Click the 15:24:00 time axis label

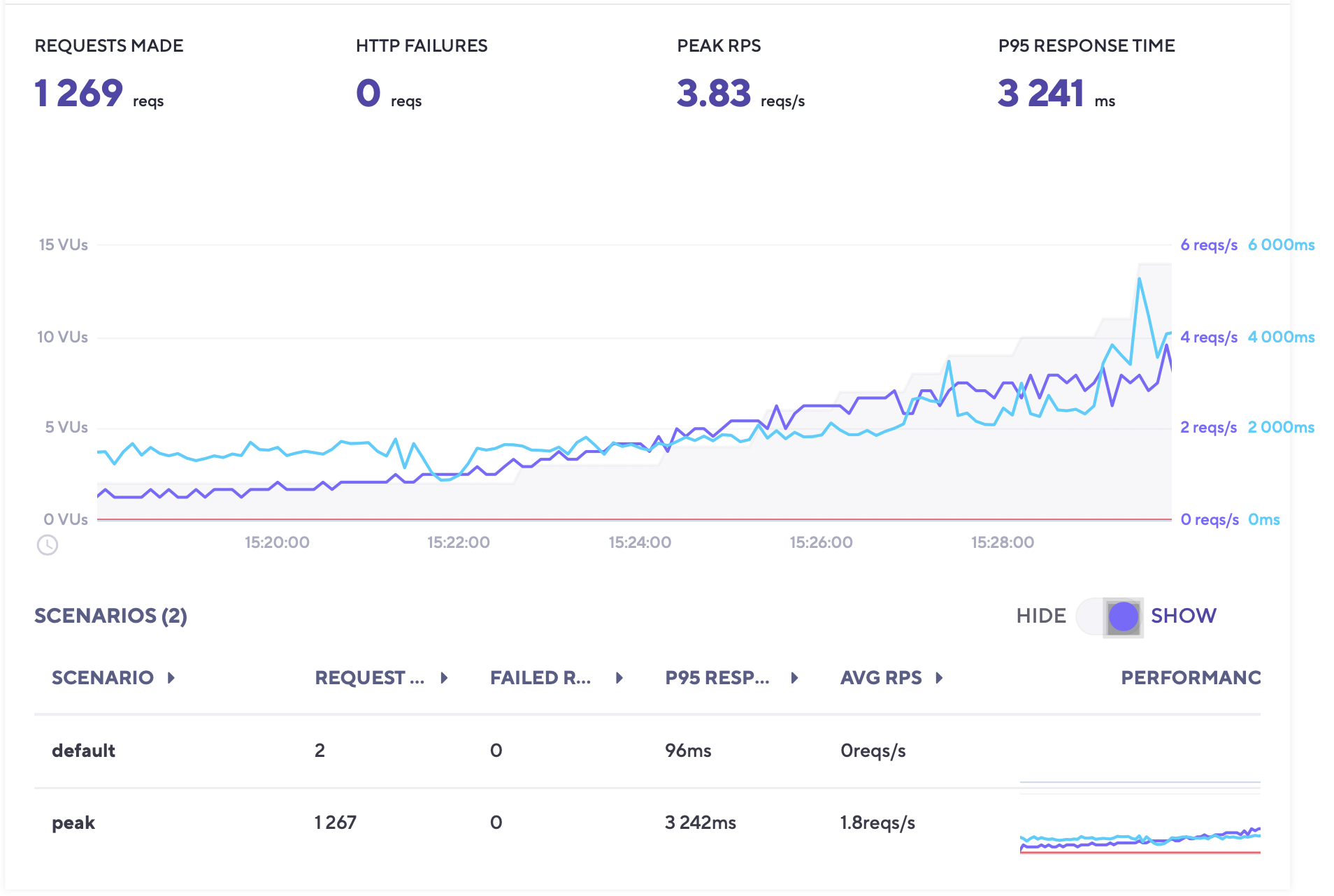(640, 542)
